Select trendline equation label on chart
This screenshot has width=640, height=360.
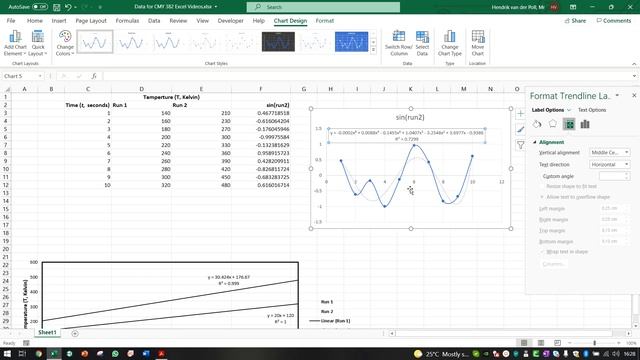[x=407, y=136]
